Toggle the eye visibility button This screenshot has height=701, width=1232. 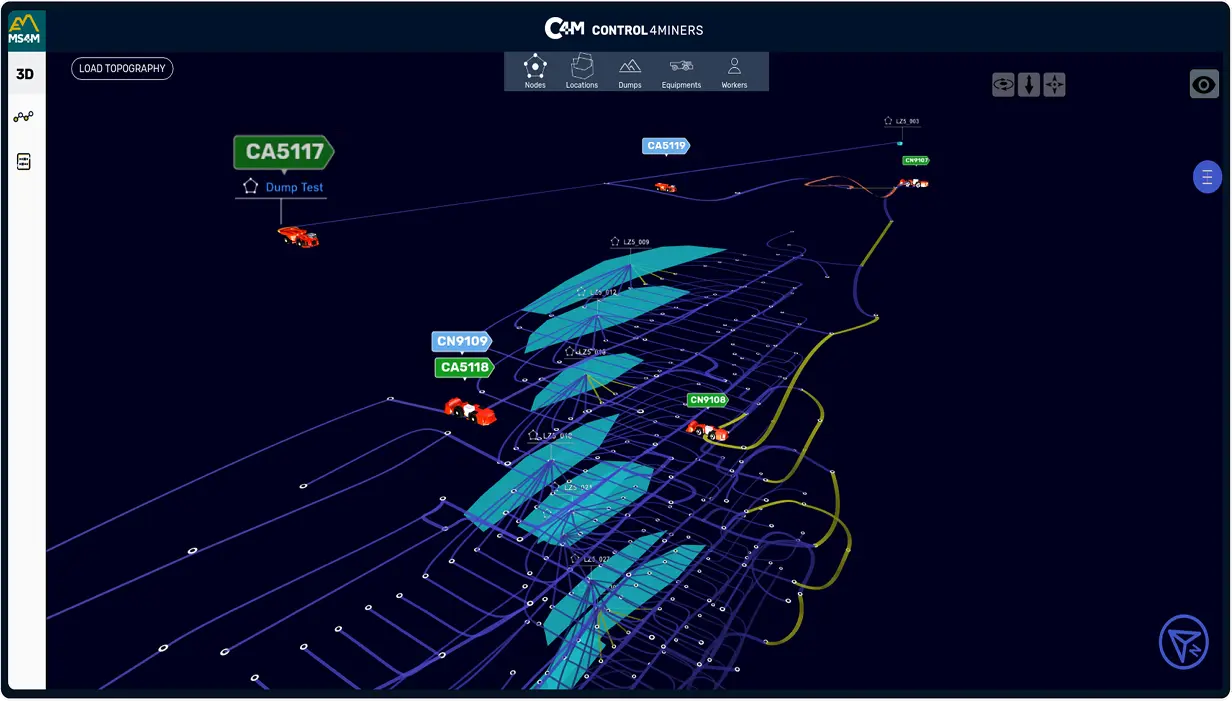click(1204, 84)
